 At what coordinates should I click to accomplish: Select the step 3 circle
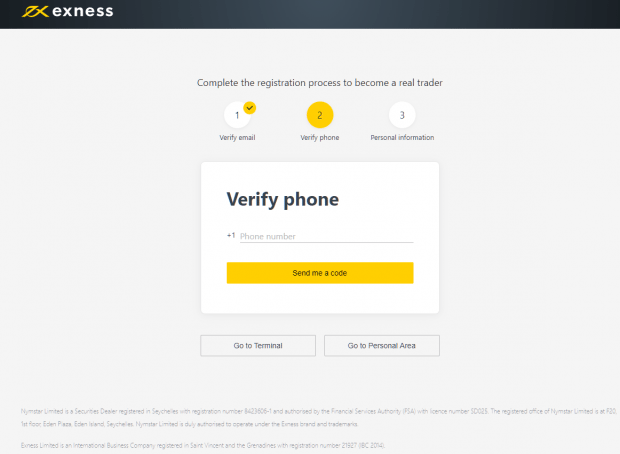(x=402, y=115)
